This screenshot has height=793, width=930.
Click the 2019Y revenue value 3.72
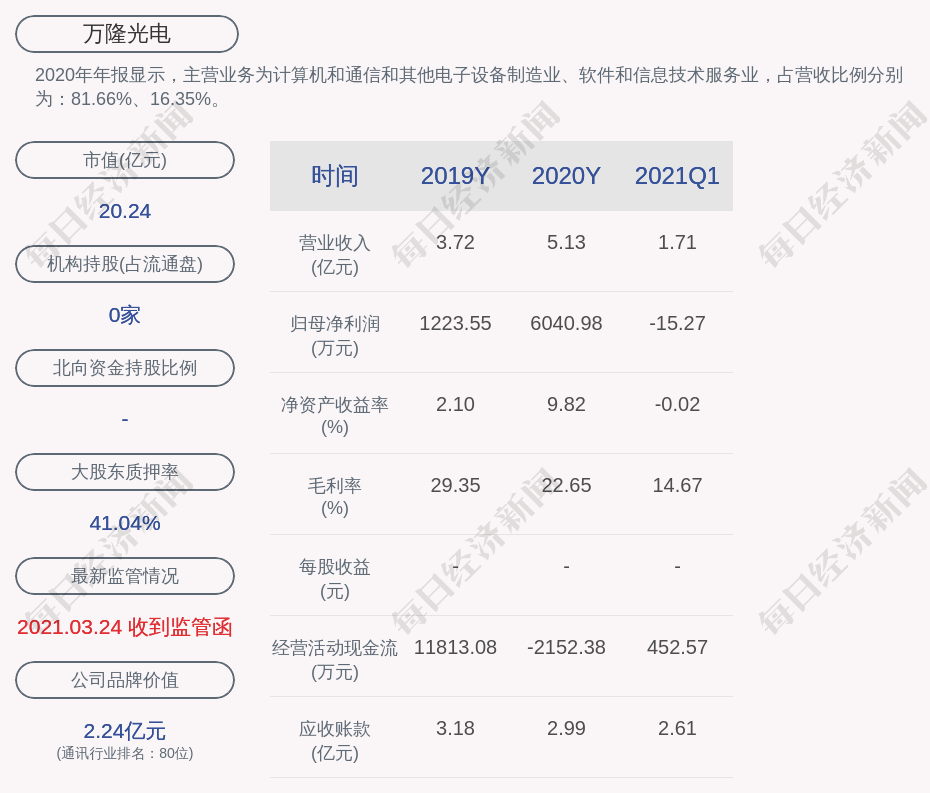(456, 243)
